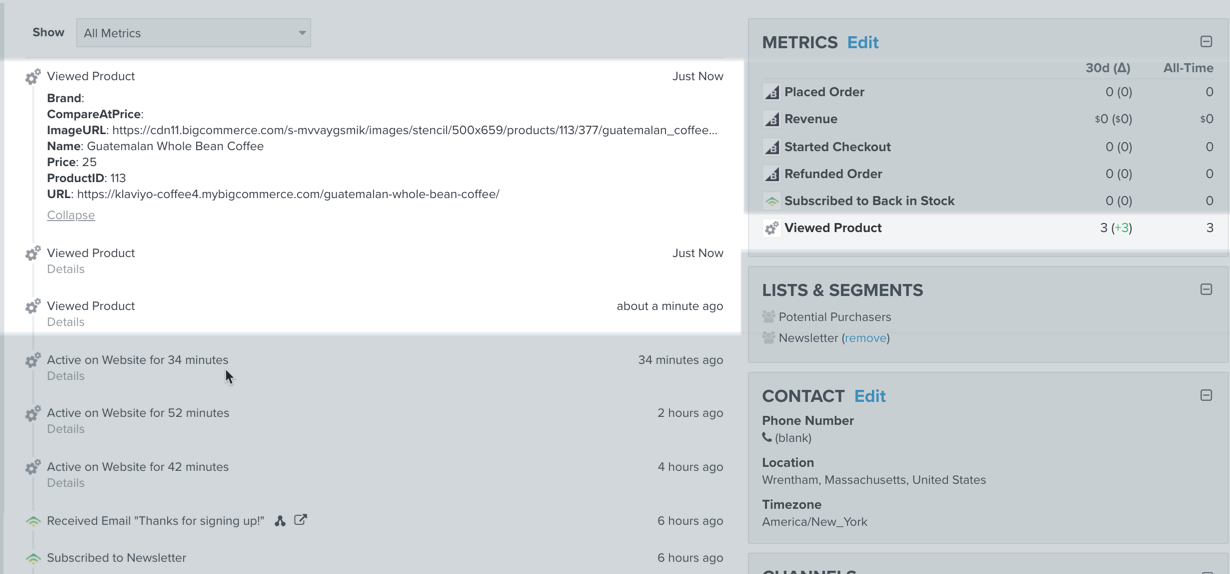This screenshot has width=1230, height=574.
Task: Click the flow icon next to Received Email
Action: (280, 521)
